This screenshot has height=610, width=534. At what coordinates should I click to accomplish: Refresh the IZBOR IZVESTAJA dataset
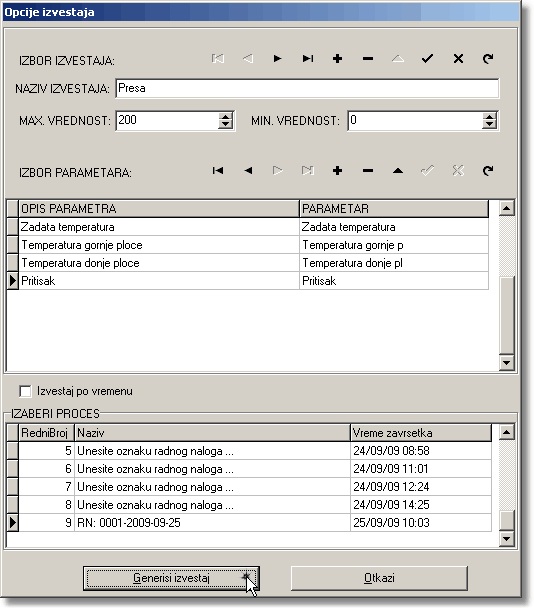(x=488, y=59)
